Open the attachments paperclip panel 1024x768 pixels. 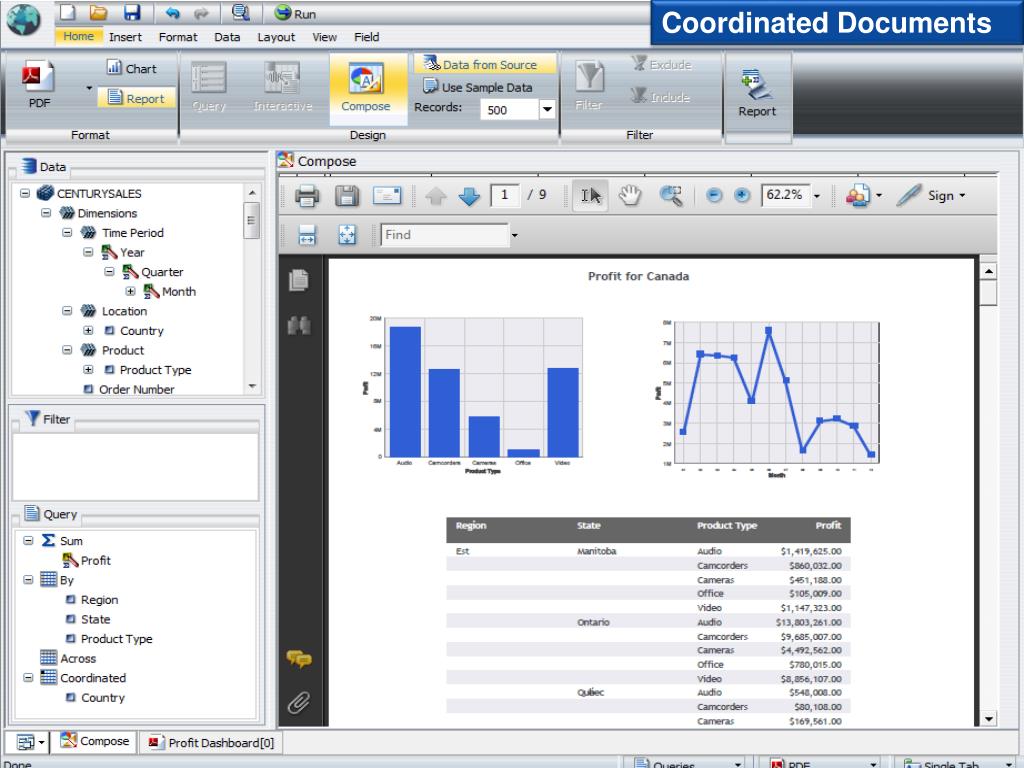299,703
